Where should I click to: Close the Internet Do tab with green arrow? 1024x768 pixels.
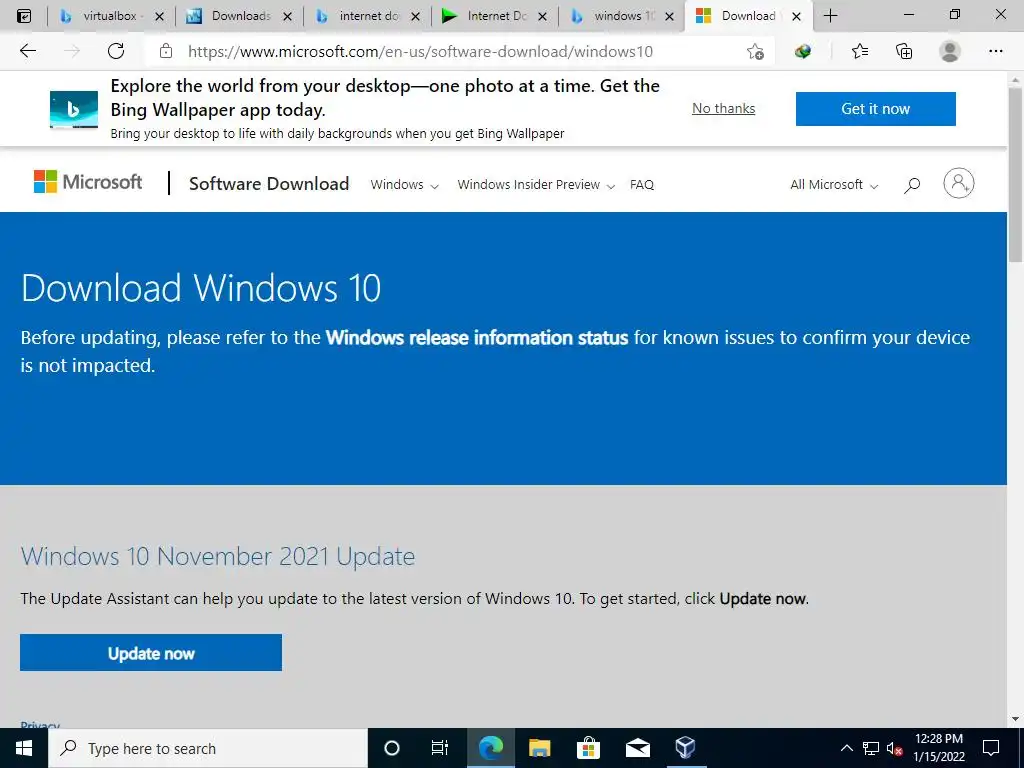click(542, 16)
